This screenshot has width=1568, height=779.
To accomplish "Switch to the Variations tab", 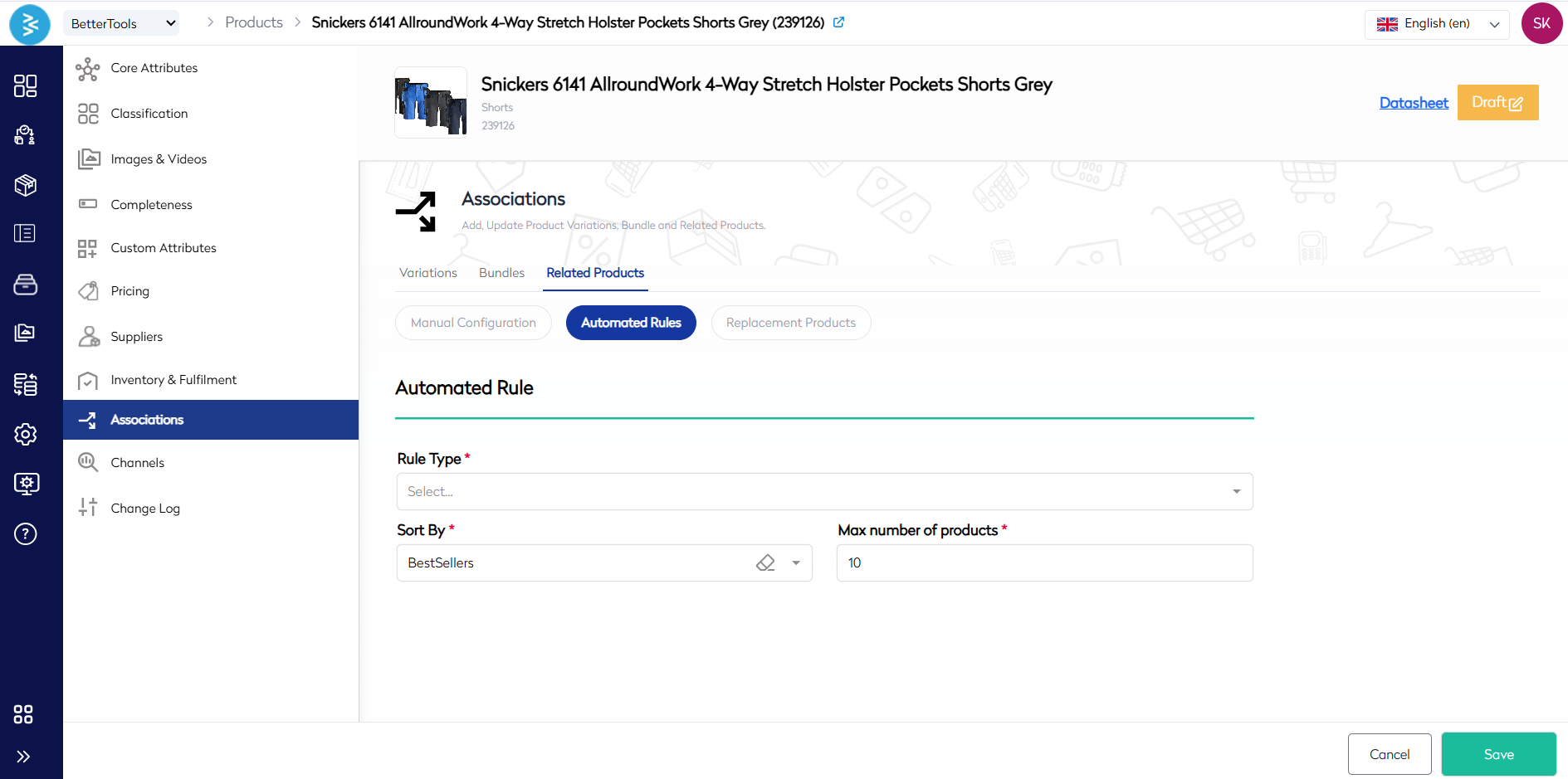I will pos(427,273).
